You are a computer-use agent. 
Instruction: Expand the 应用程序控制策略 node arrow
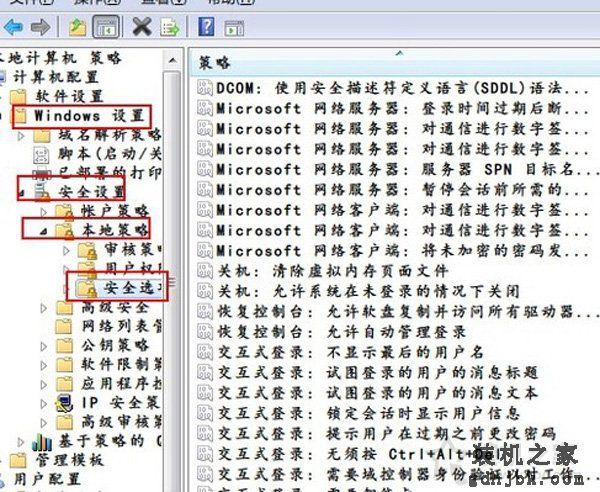tap(44, 385)
